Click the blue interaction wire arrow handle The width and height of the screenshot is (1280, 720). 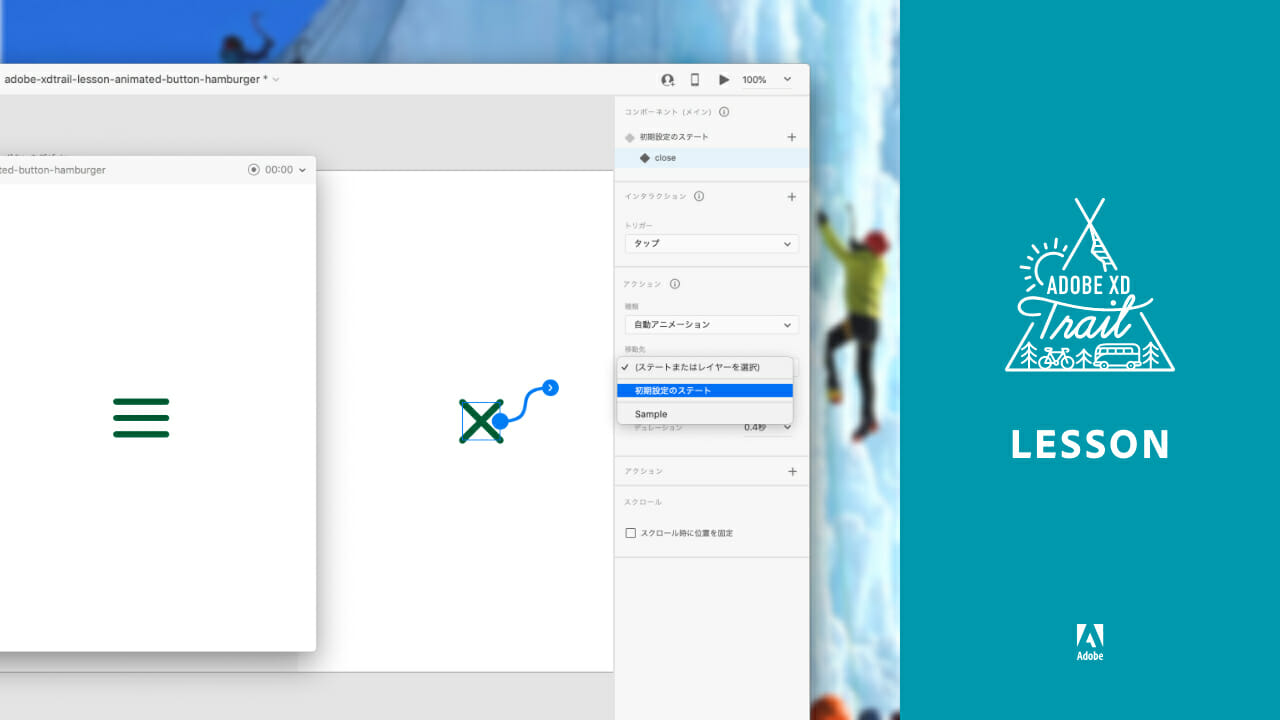[x=551, y=387]
